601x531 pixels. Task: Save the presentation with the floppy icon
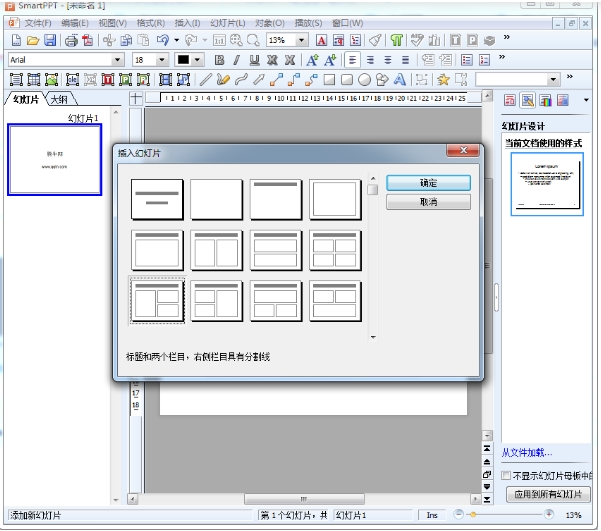[x=50, y=40]
